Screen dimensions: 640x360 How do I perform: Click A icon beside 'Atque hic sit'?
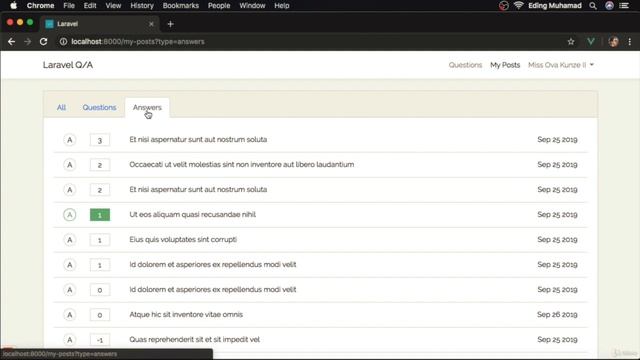tap(70, 315)
